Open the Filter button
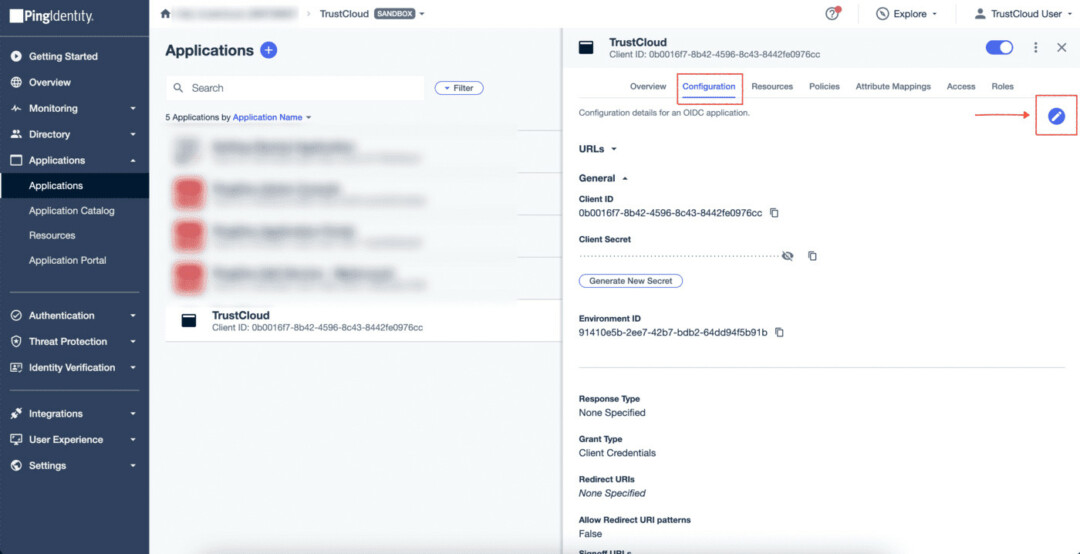This screenshot has width=1080, height=554. (x=459, y=88)
